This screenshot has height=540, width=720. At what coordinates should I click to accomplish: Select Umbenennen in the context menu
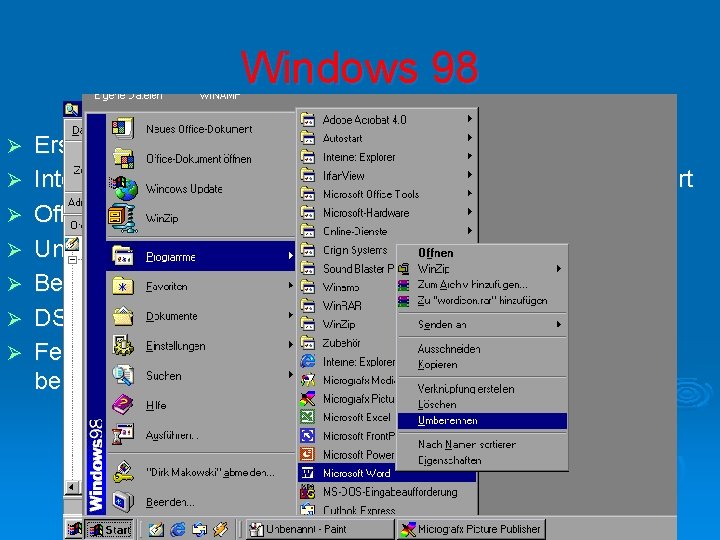(x=482, y=421)
